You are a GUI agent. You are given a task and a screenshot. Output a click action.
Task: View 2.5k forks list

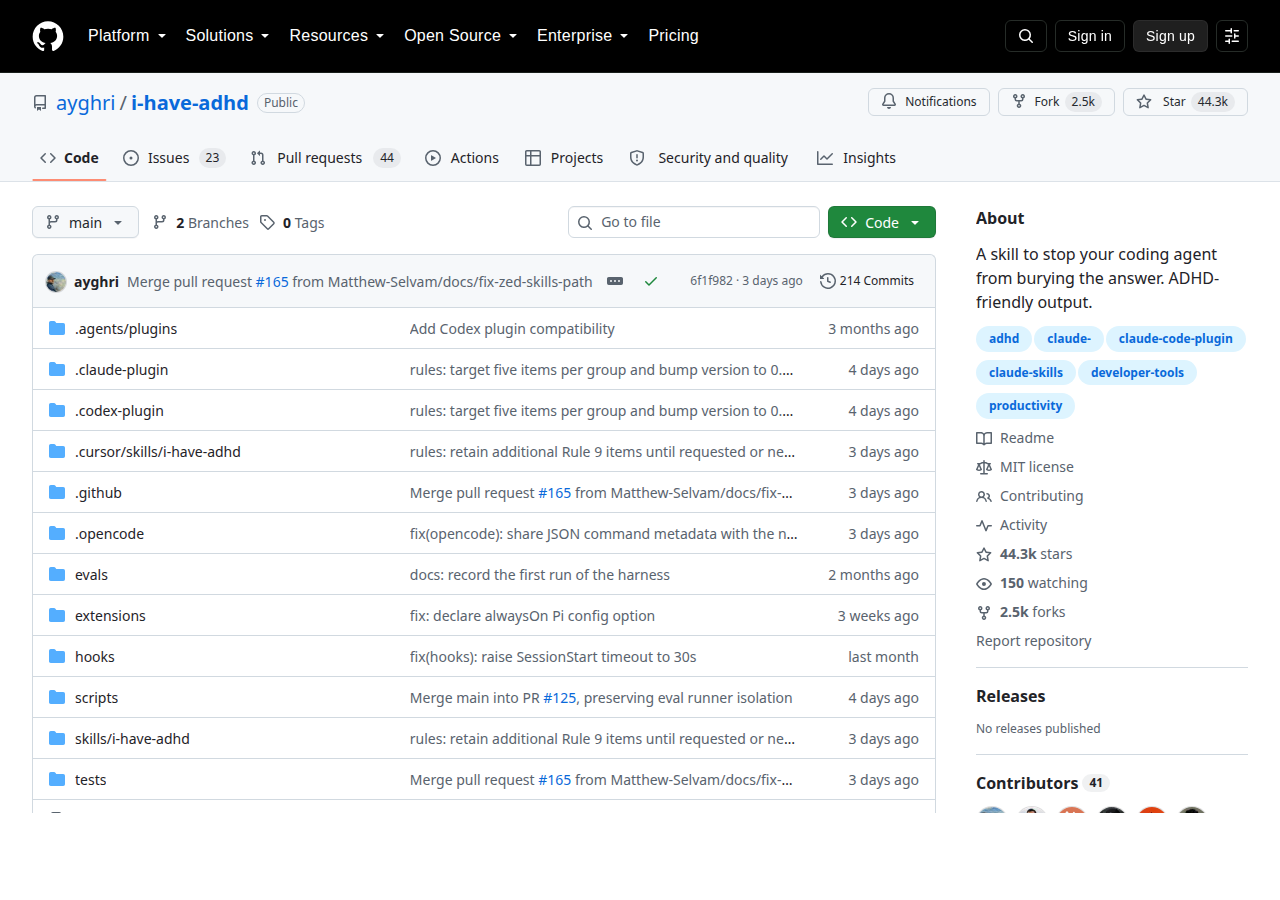pyautogui.click(x=1020, y=612)
